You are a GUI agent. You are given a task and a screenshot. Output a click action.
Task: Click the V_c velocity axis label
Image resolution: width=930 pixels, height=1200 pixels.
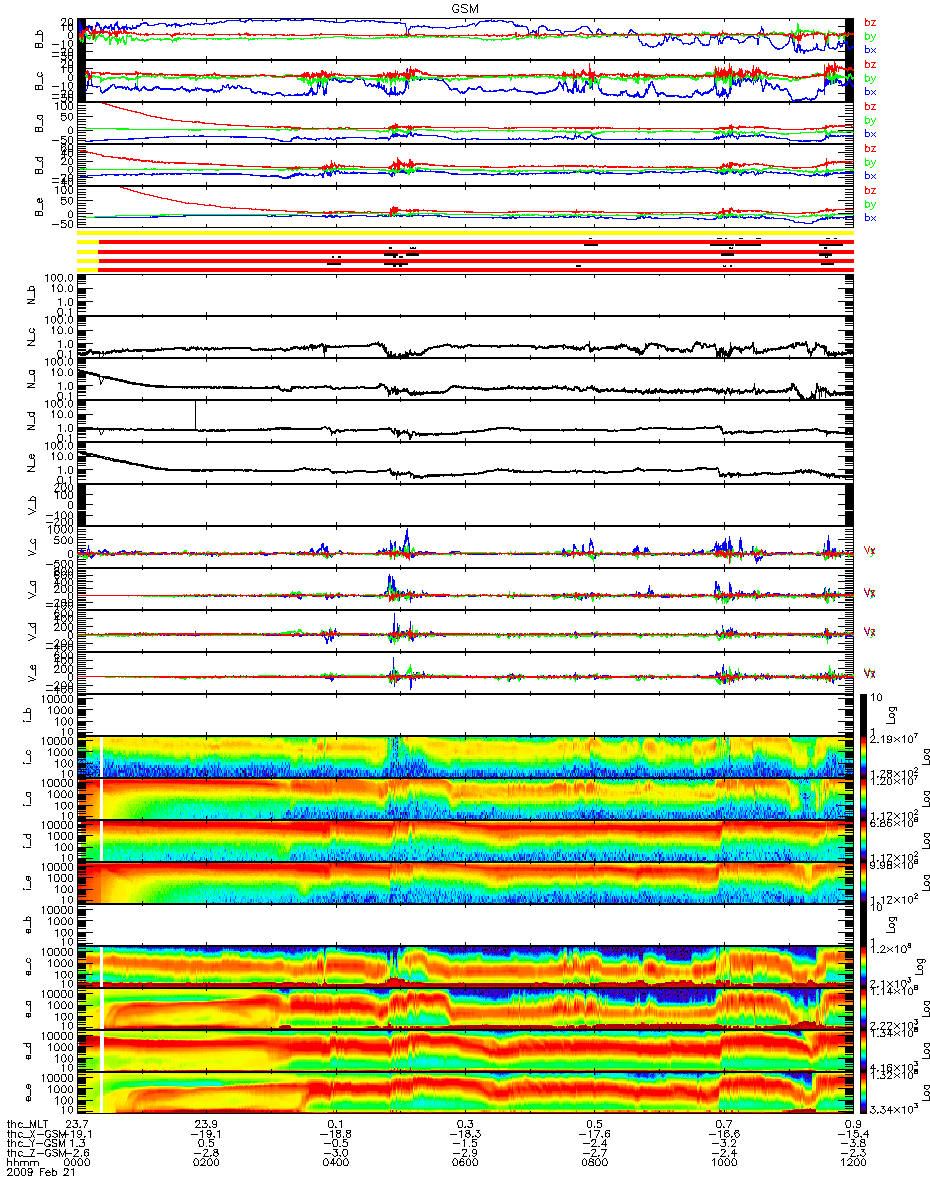click(x=30, y=548)
